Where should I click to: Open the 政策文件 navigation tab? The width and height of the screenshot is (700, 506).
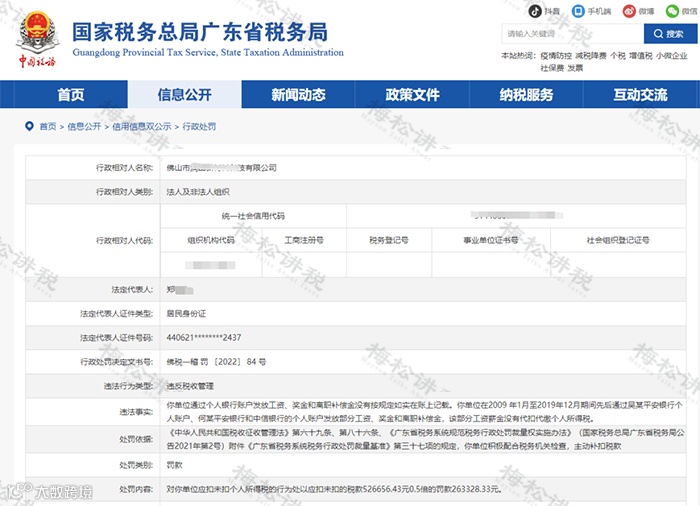[x=412, y=95]
